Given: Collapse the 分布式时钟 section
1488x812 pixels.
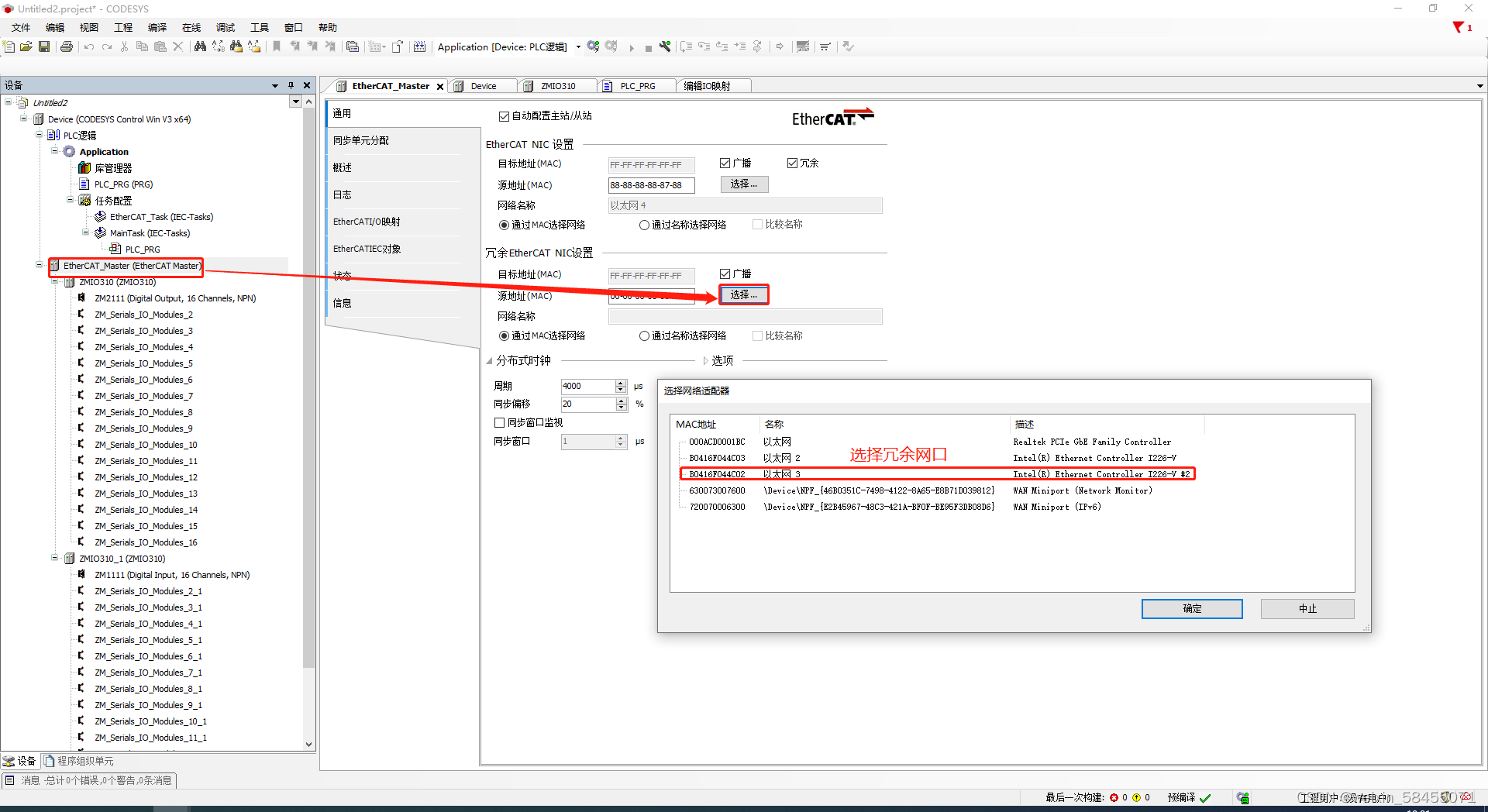Looking at the screenshot, I should pos(489,360).
